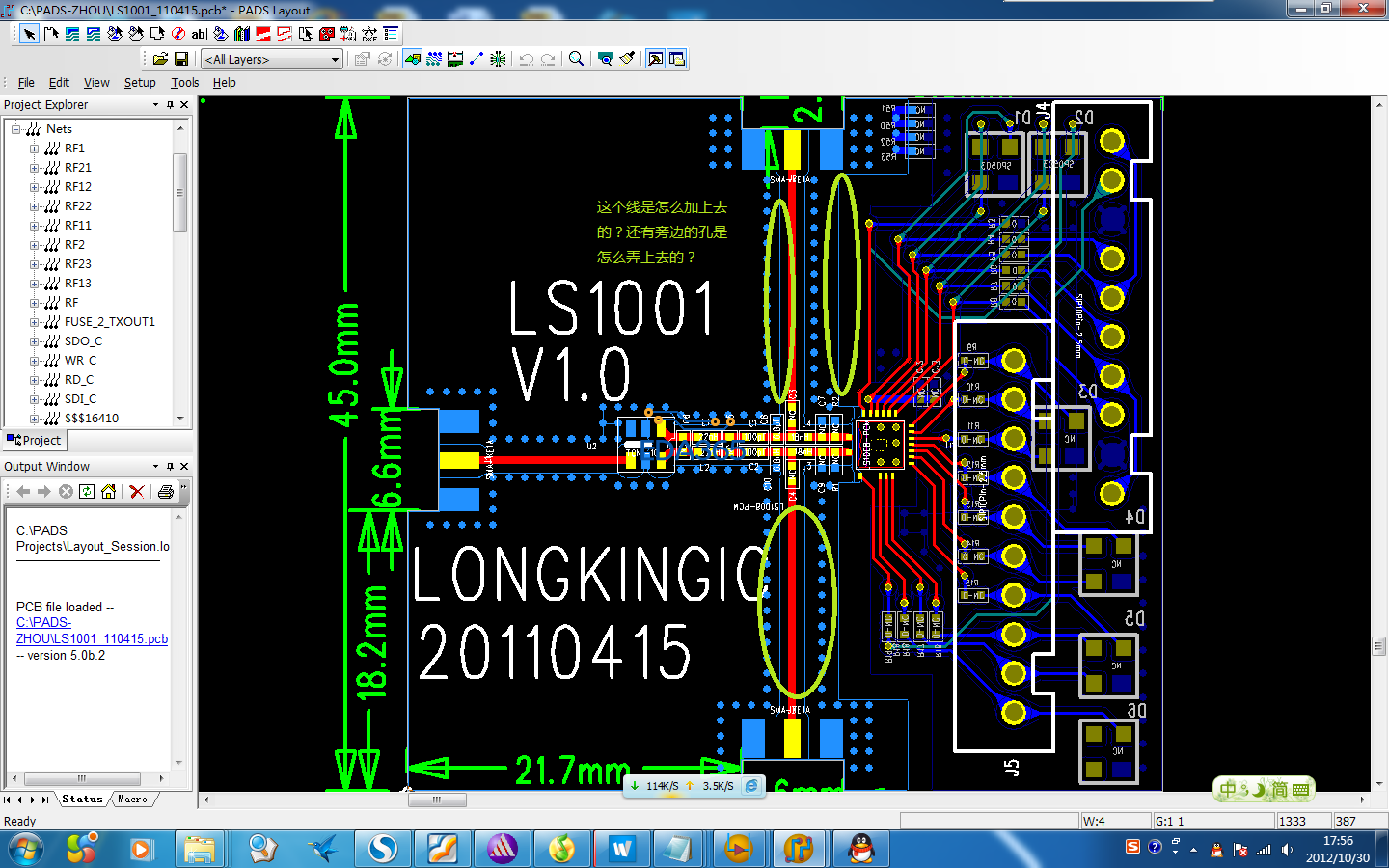This screenshot has width=1389, height=868.
Task: Open a file with the folder icon
Action: point(160,59)
